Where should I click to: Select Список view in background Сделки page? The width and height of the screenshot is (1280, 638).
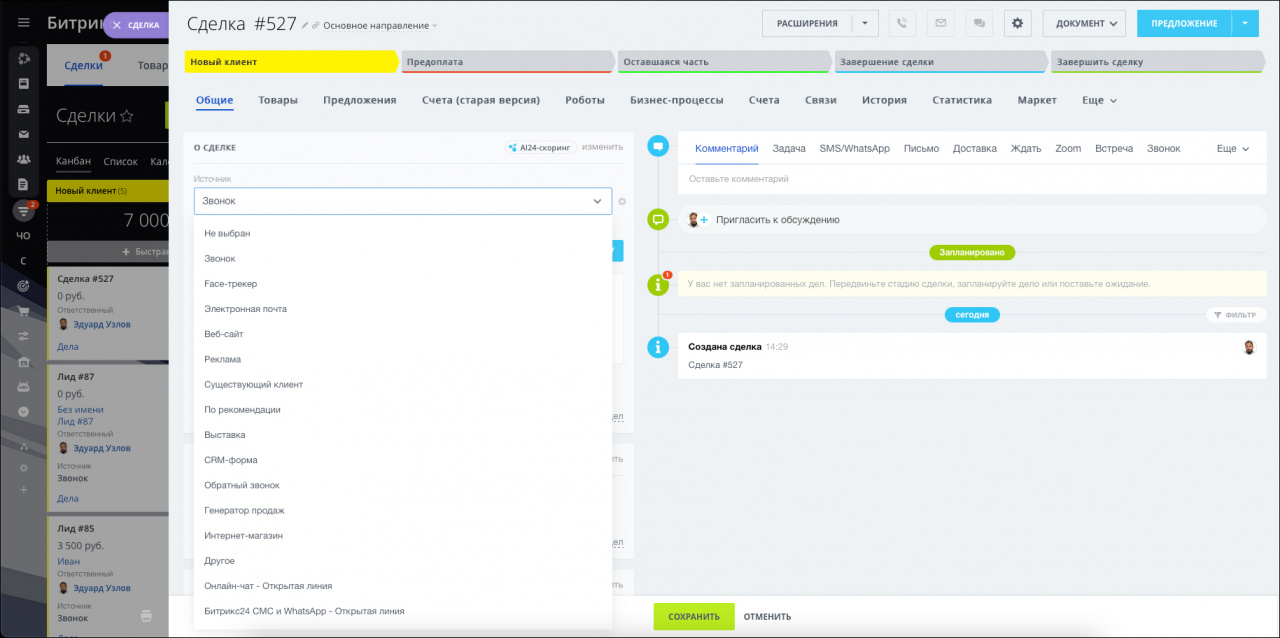(x=120, y=161)
